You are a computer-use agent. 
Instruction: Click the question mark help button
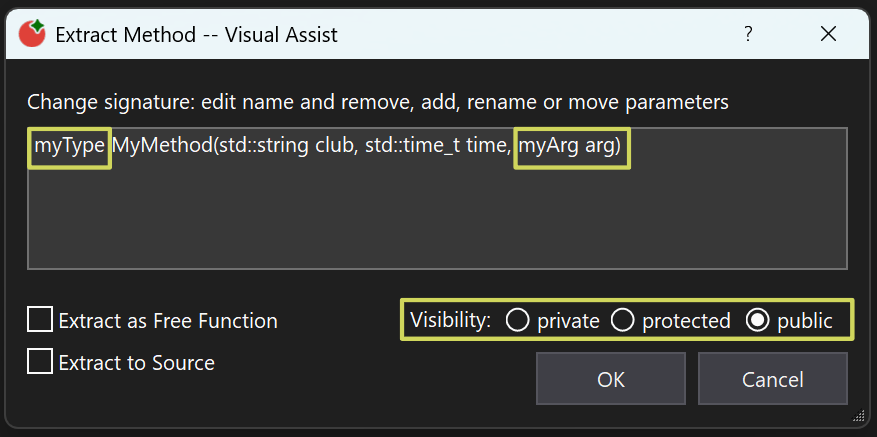click(748, 34)
